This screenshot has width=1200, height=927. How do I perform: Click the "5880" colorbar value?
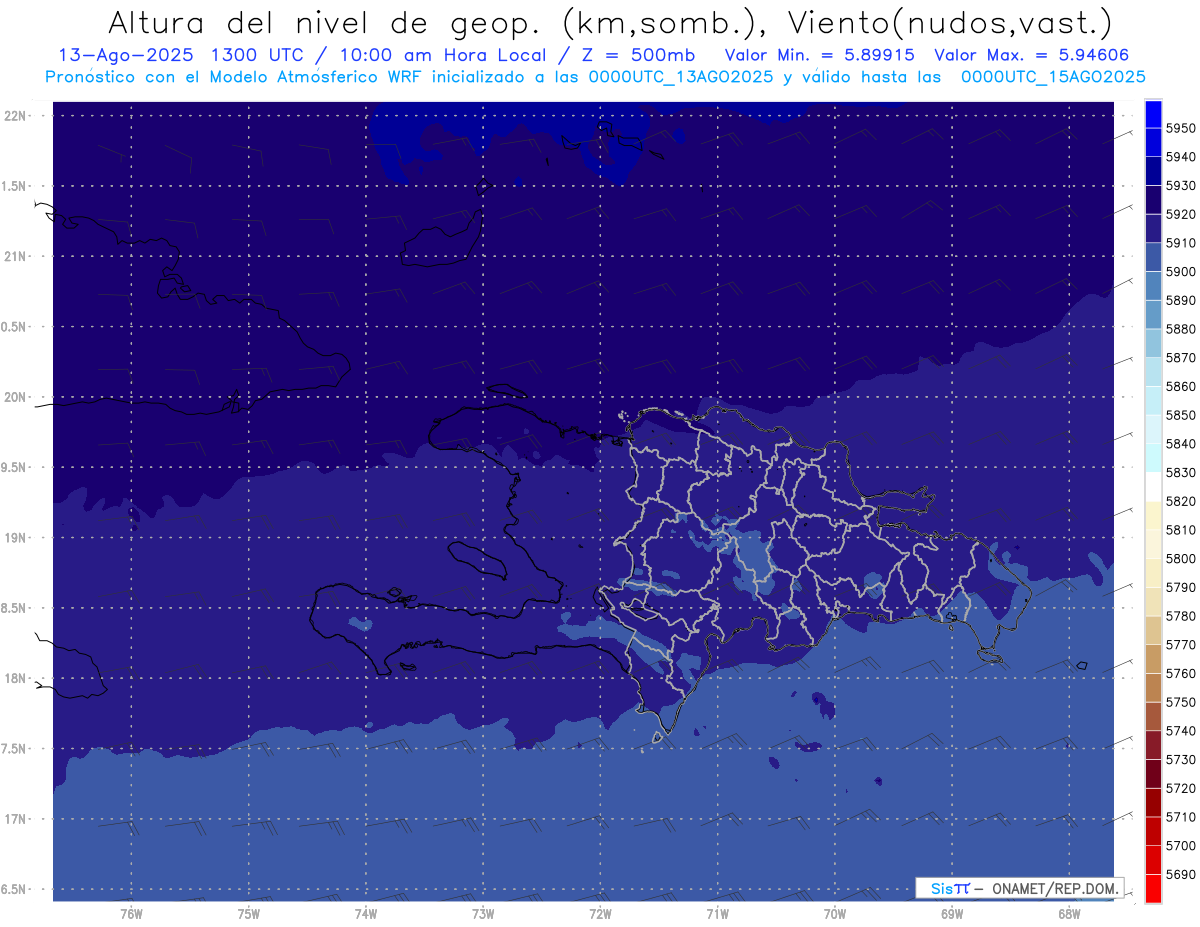(1181, 329)
